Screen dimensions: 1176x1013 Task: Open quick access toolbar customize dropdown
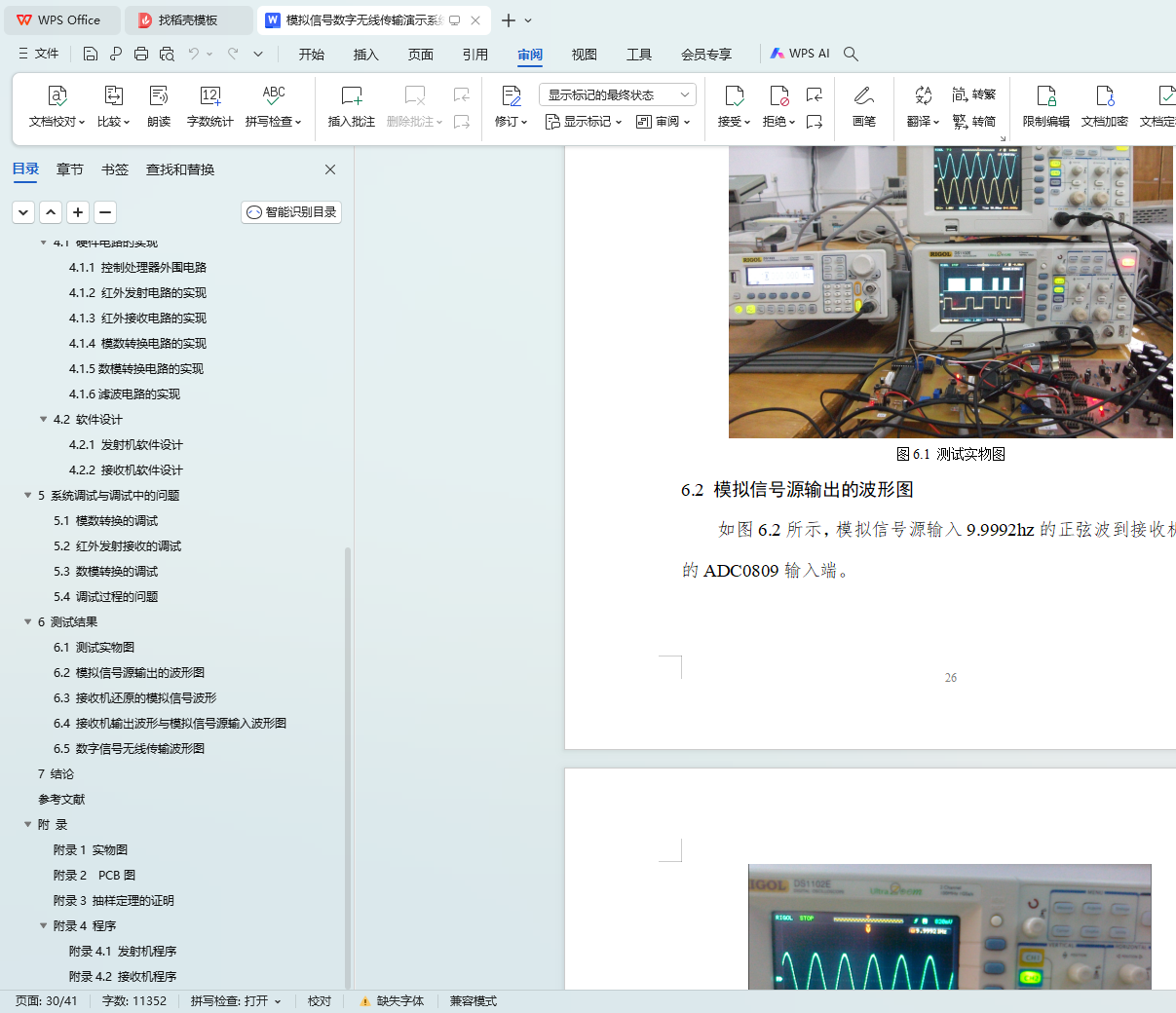[258, 54]
